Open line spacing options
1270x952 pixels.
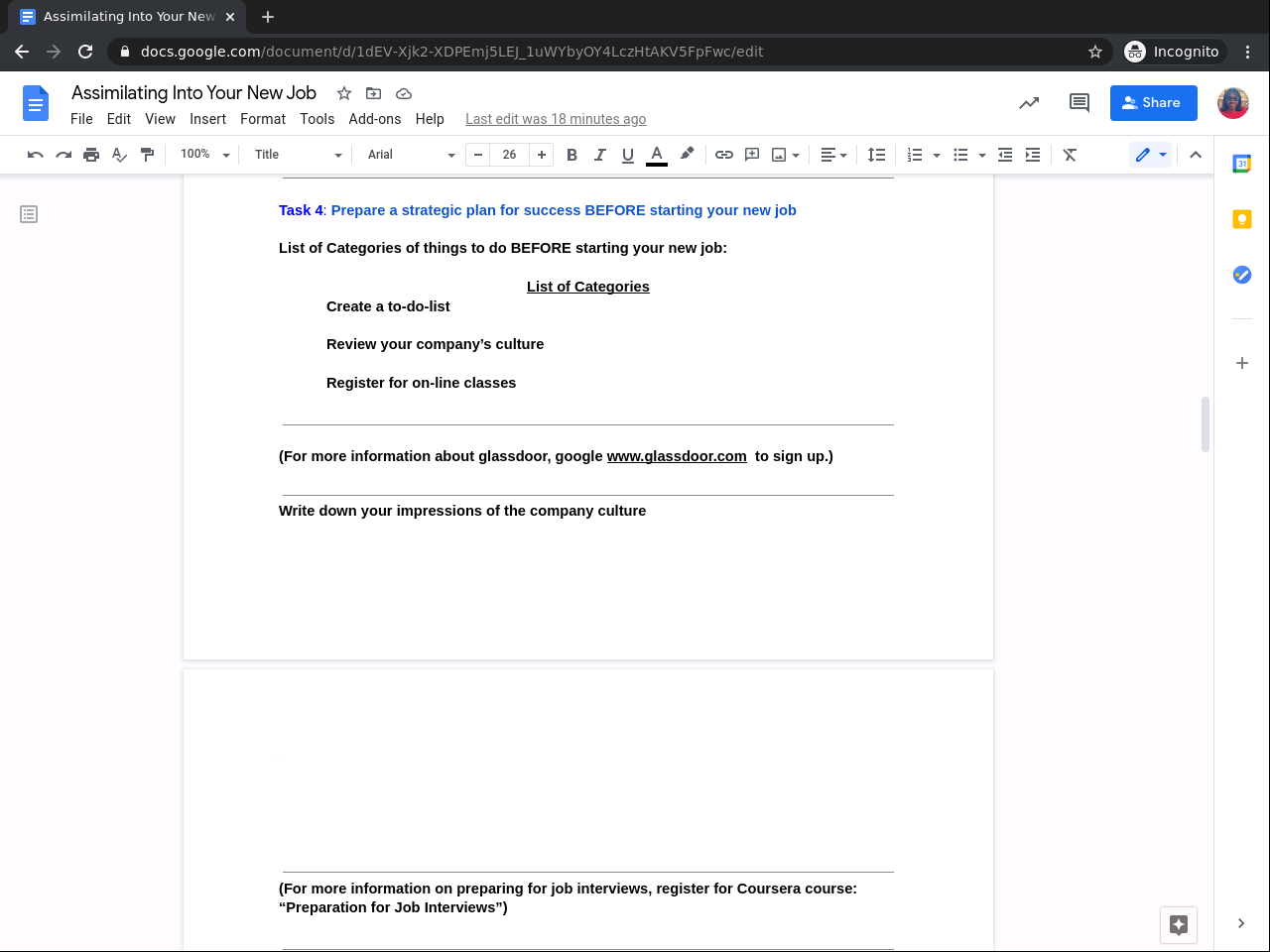[877, 155]
